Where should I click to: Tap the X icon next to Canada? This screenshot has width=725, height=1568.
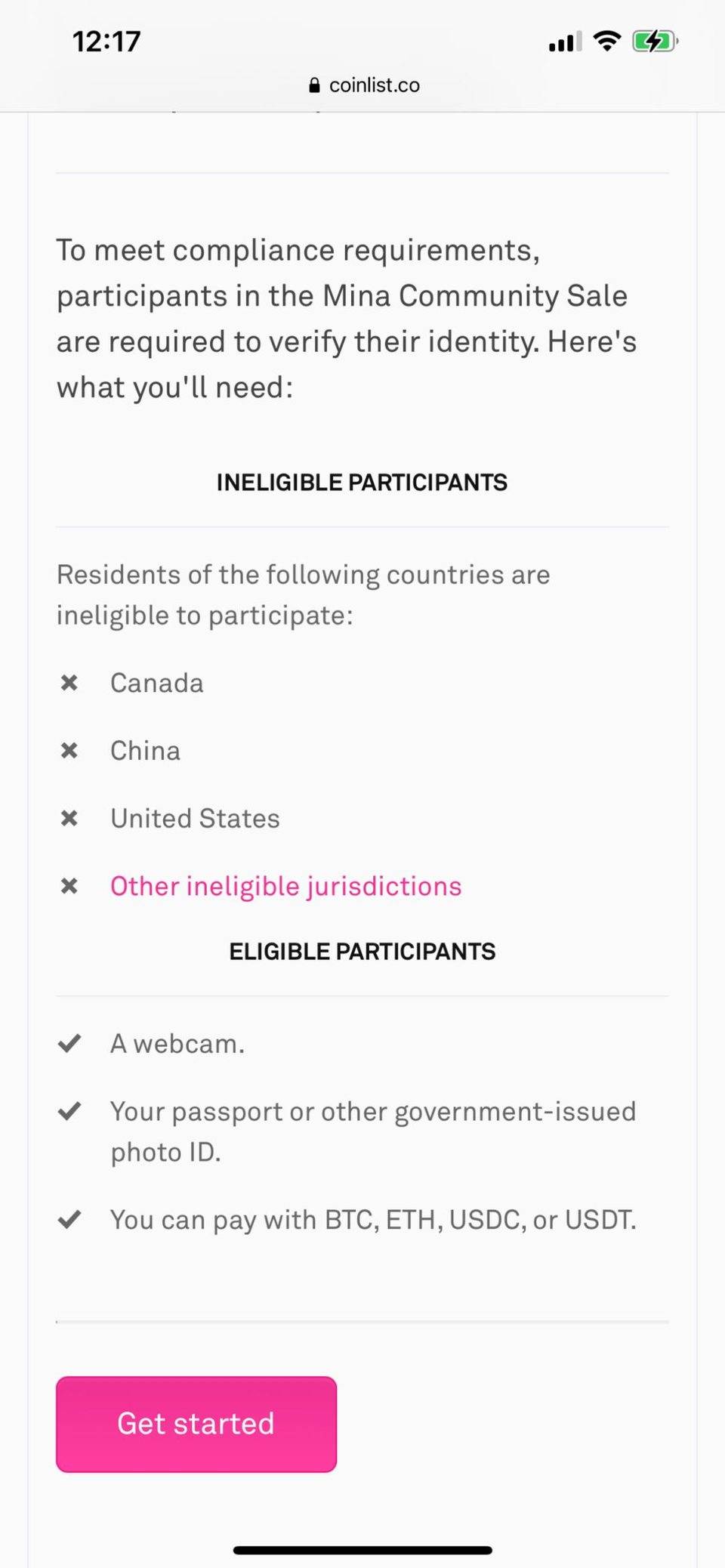(69, 683)
